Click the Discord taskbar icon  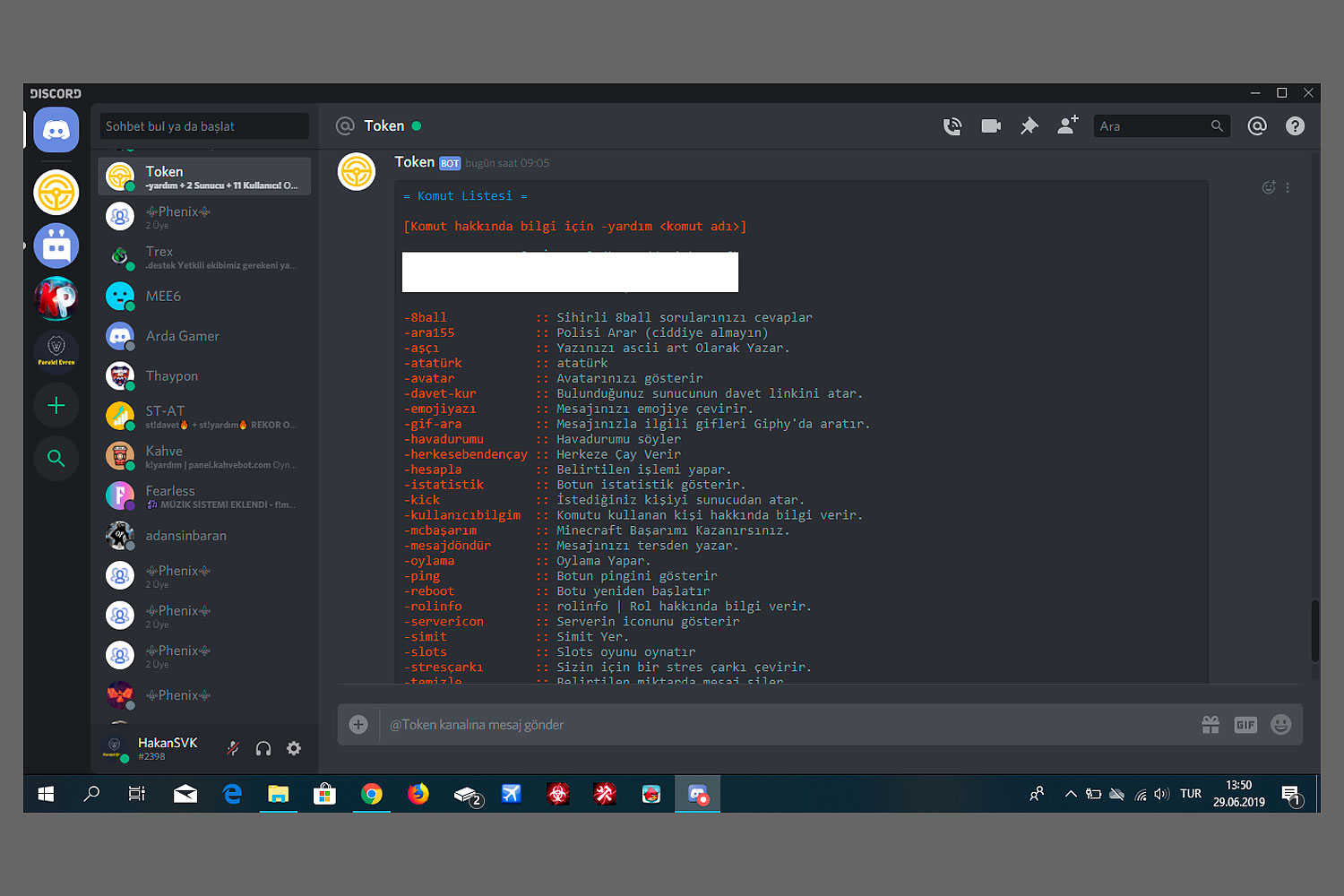(x=697, y=794)
